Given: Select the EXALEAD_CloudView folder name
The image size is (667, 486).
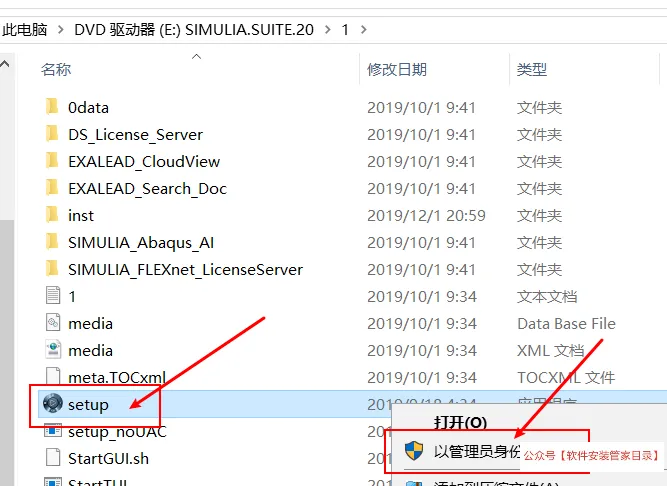Looking at the screenshot, I should coord(144,162).
